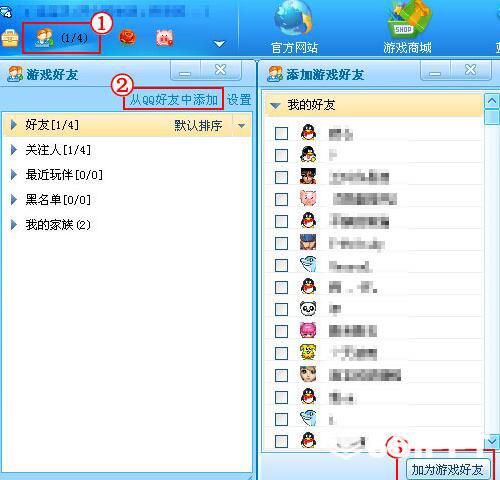Click the 设置 link in friends panel

239,99
